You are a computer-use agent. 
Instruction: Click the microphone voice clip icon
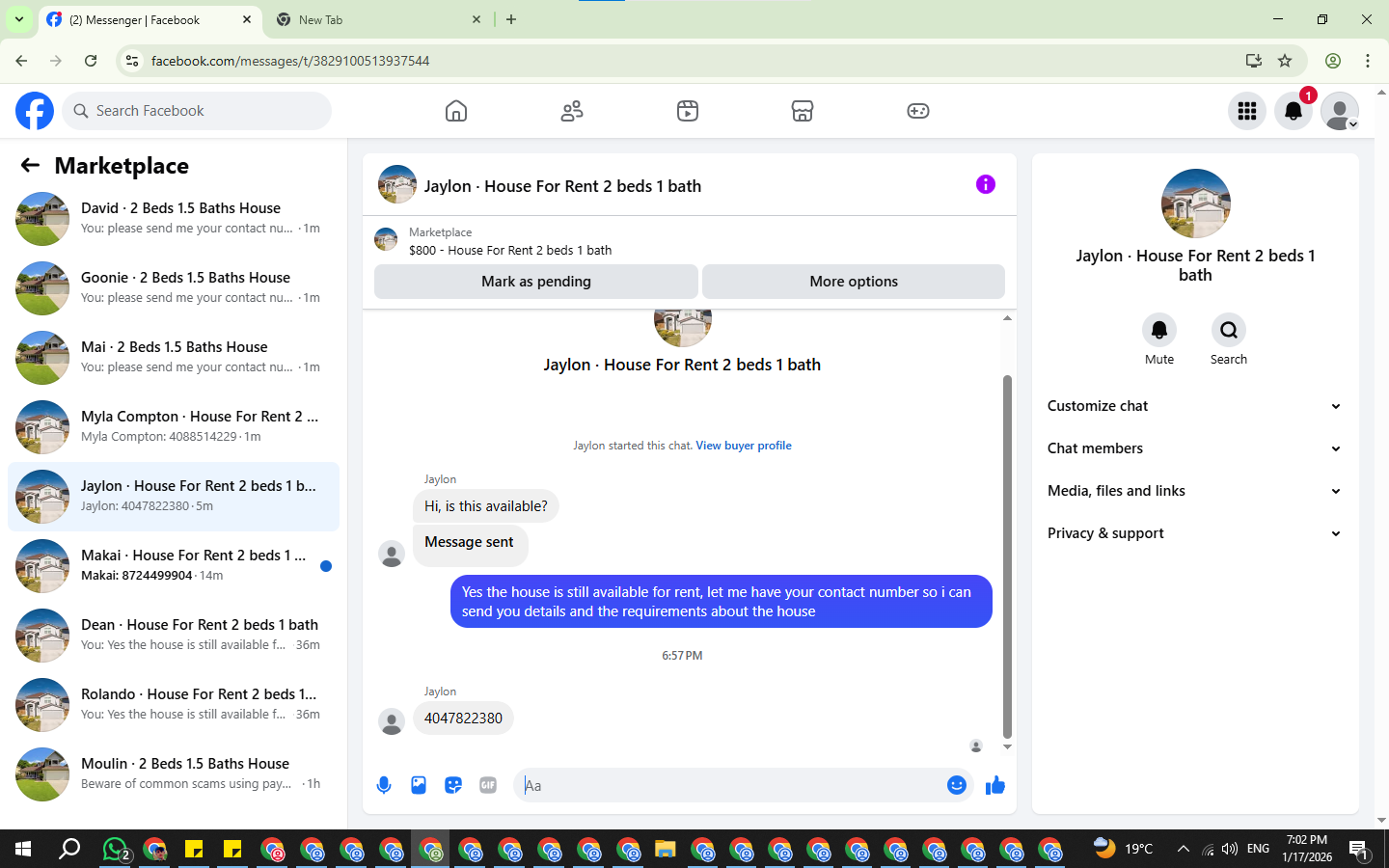(x=384, y=785)
